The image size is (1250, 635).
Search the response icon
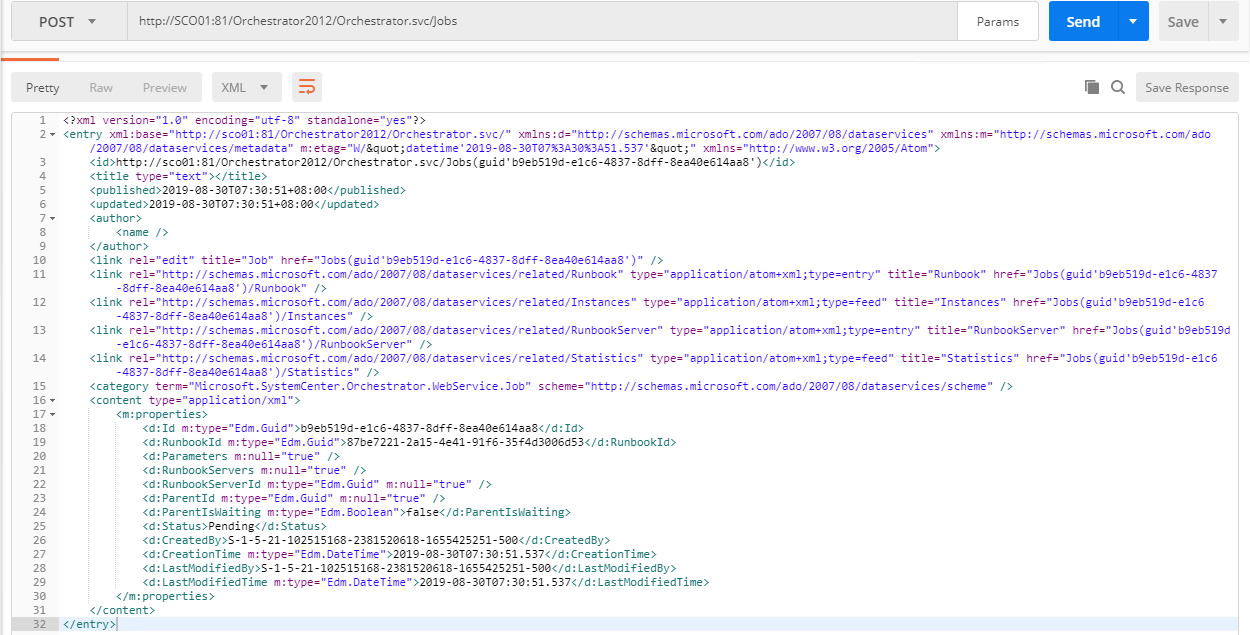[x=1118, y=87]
